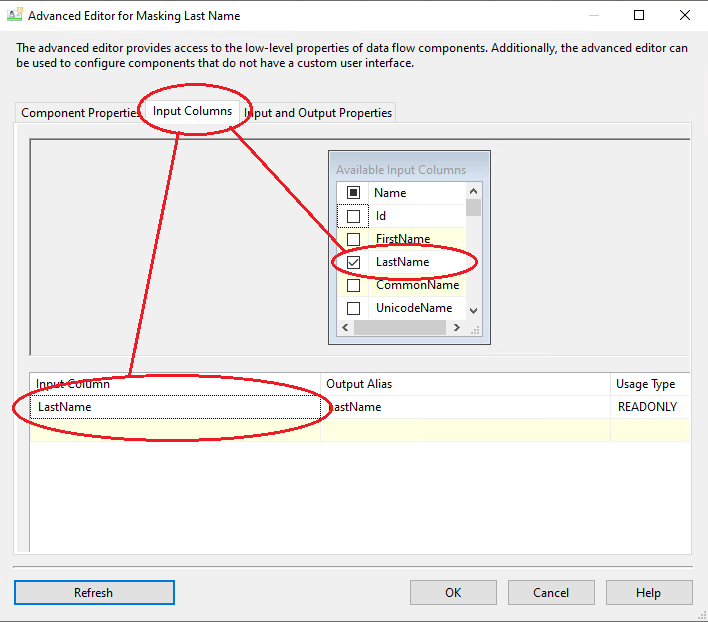Select the READONLY Usage Type cell
This screenshot has width=708, height=622.
coord(648,407)
